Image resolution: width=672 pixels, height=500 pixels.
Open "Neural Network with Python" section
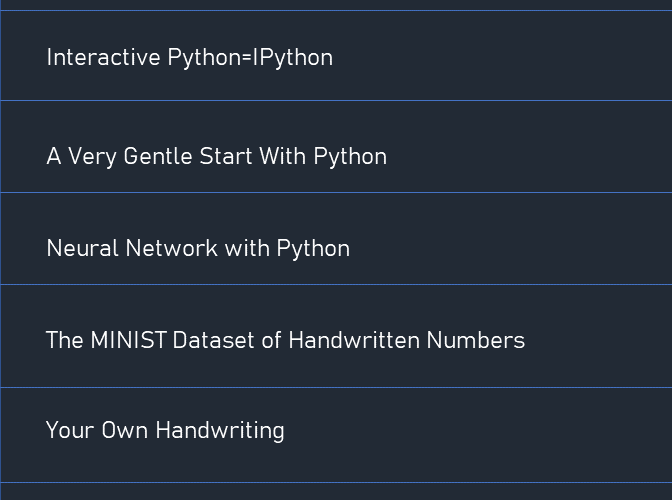[x=198, y=249]
